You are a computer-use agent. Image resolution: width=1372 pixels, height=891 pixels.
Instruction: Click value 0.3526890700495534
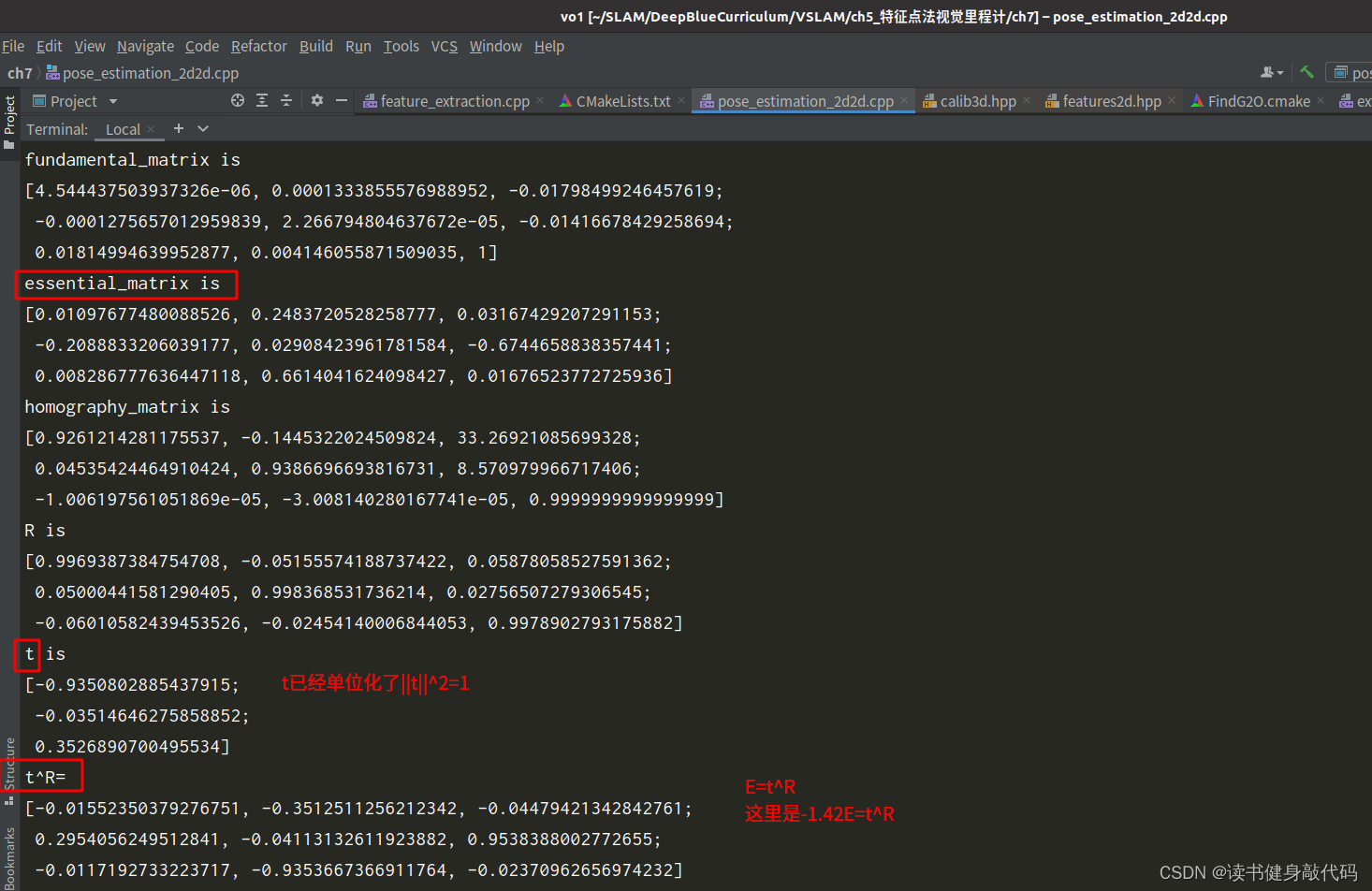[x=127, y=747]
